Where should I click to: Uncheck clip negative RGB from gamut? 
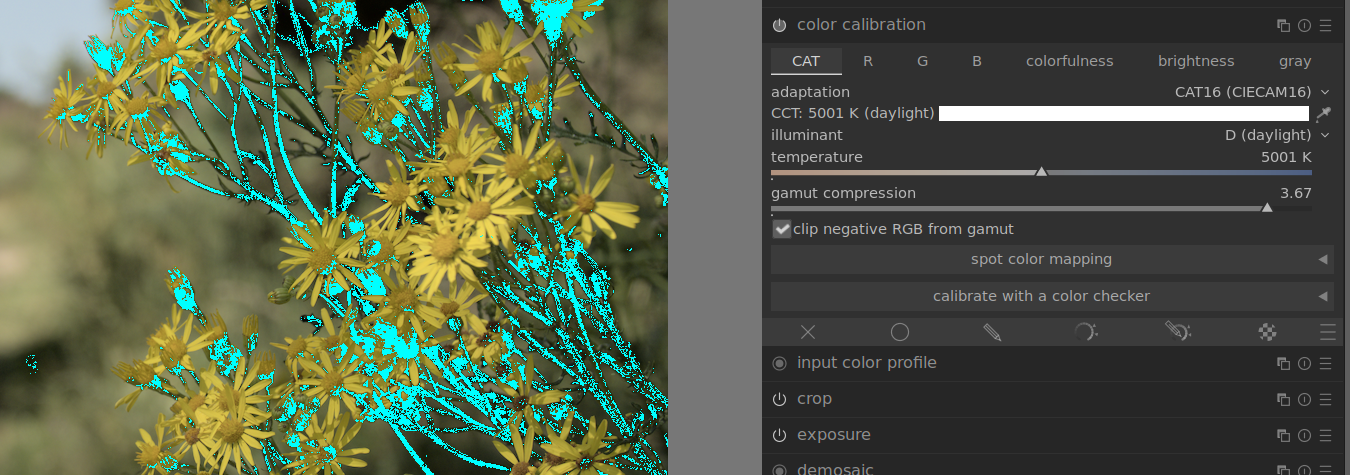click(x=782, y=229)
